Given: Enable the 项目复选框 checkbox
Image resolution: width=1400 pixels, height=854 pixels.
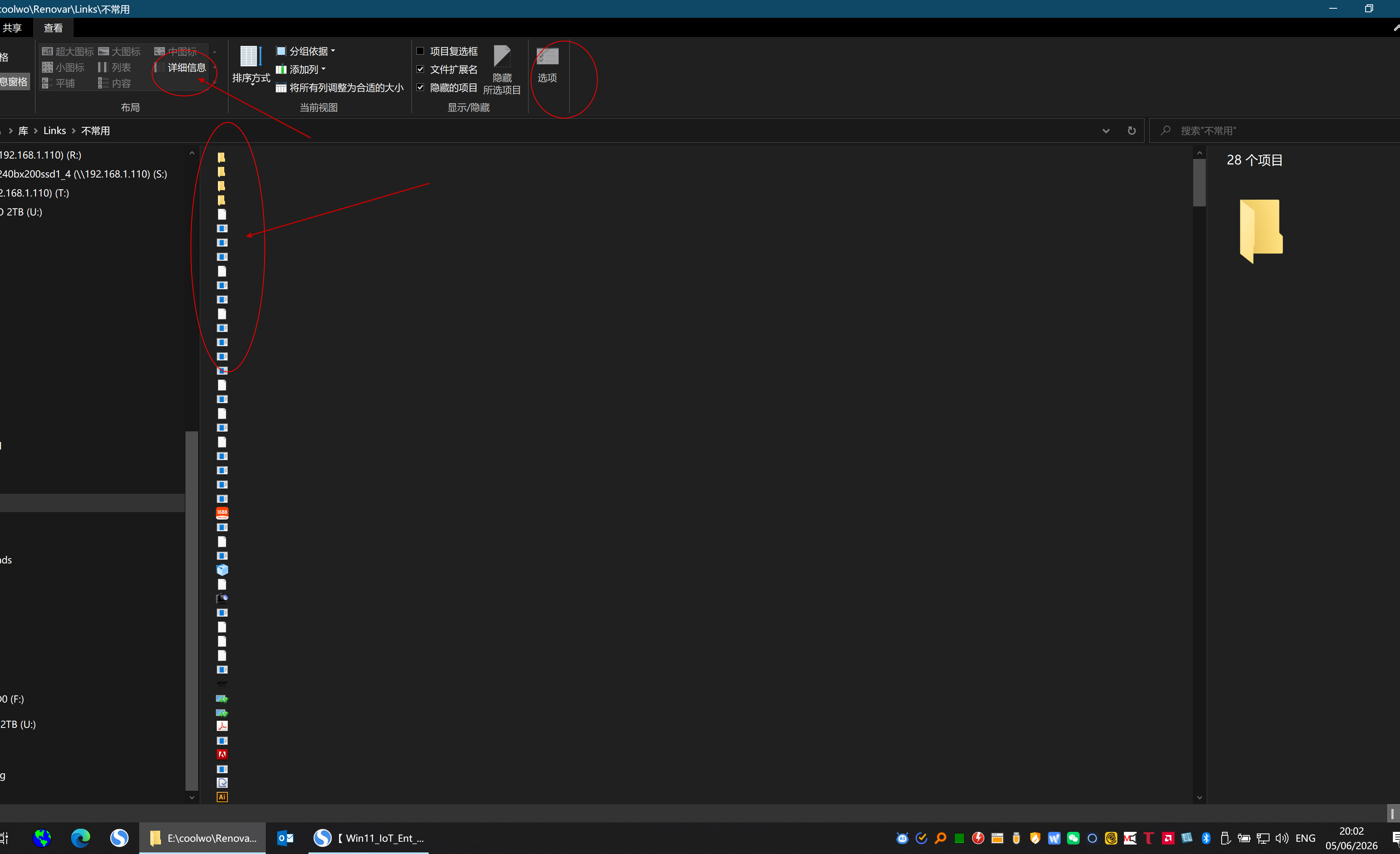Looking at the screenshot, I should point(420,51).
